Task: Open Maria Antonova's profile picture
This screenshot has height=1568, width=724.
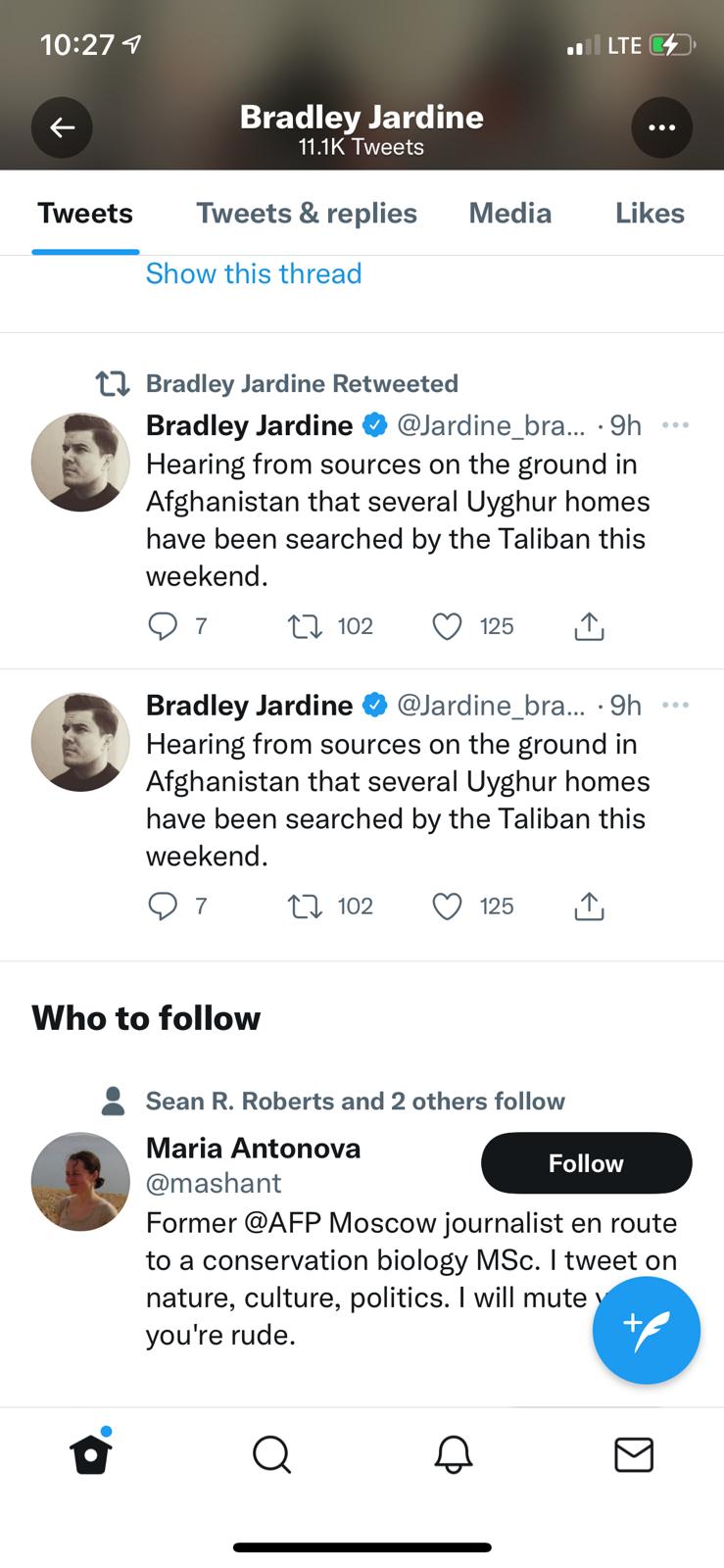Action: tap(80, 1182)
